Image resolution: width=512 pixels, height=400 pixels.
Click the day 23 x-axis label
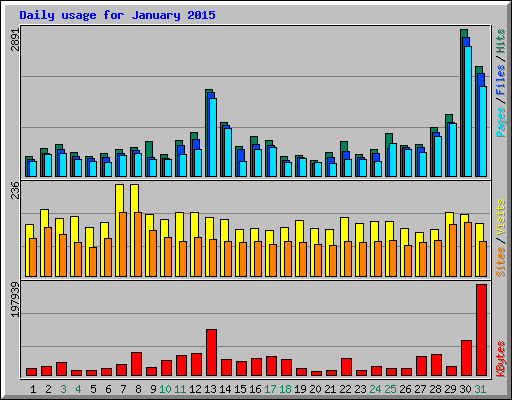(360, 389)
